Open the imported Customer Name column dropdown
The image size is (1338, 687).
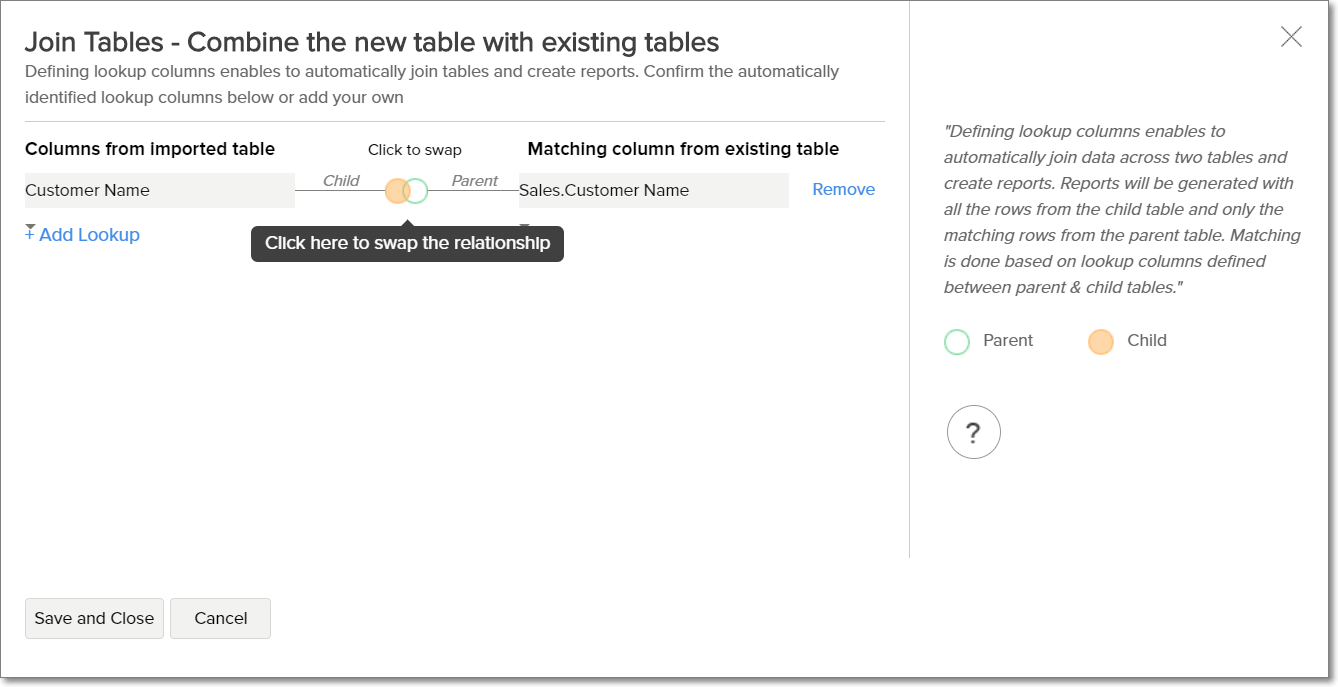[x=159, y=190]
